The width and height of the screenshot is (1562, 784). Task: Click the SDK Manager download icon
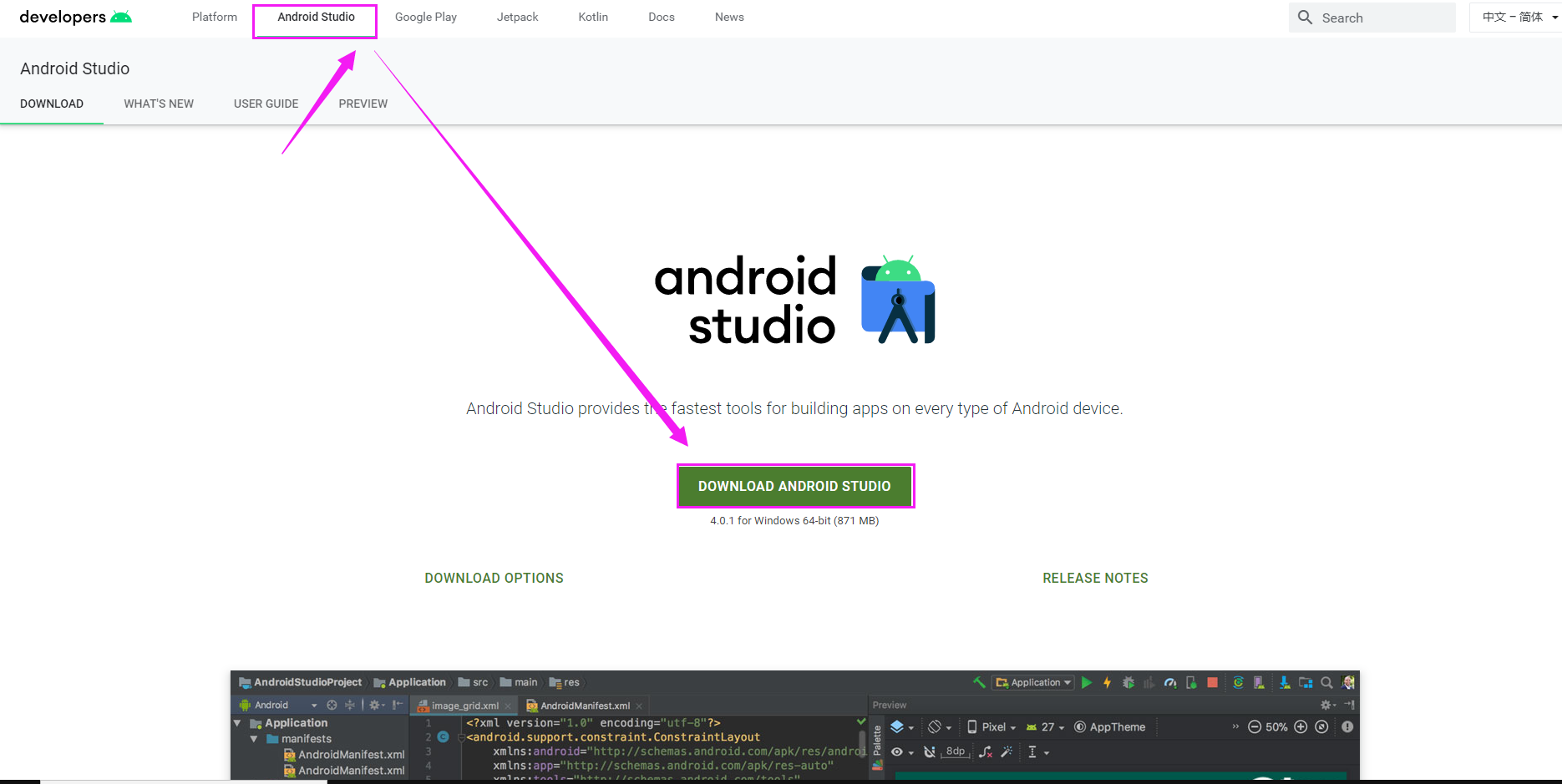1285,682
